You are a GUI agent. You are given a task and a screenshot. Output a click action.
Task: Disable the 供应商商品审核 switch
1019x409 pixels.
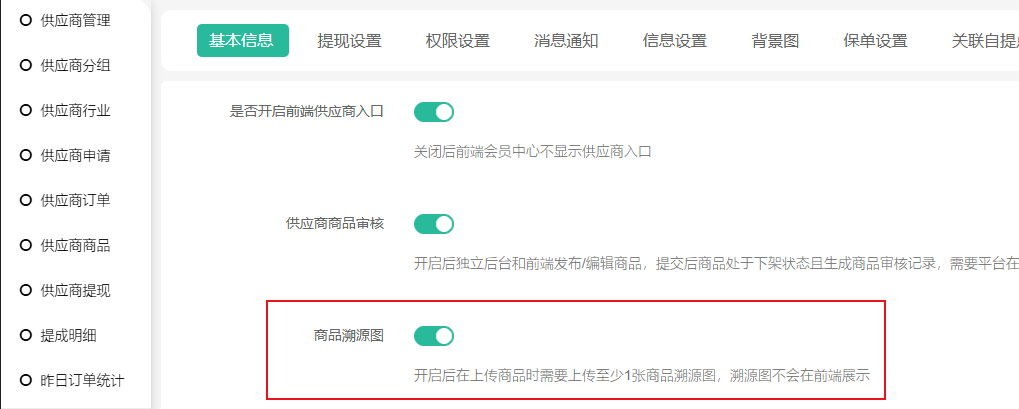coord(434,224)
